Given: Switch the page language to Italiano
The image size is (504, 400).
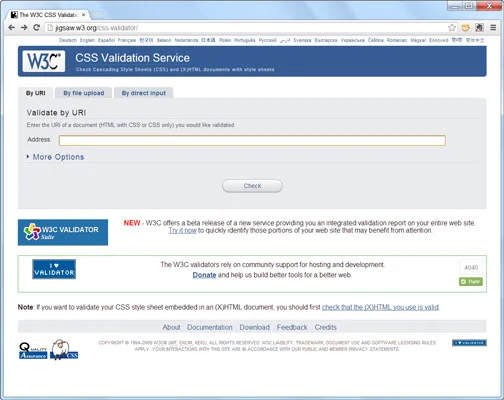Looking at the screenshot, I should 164,40.
